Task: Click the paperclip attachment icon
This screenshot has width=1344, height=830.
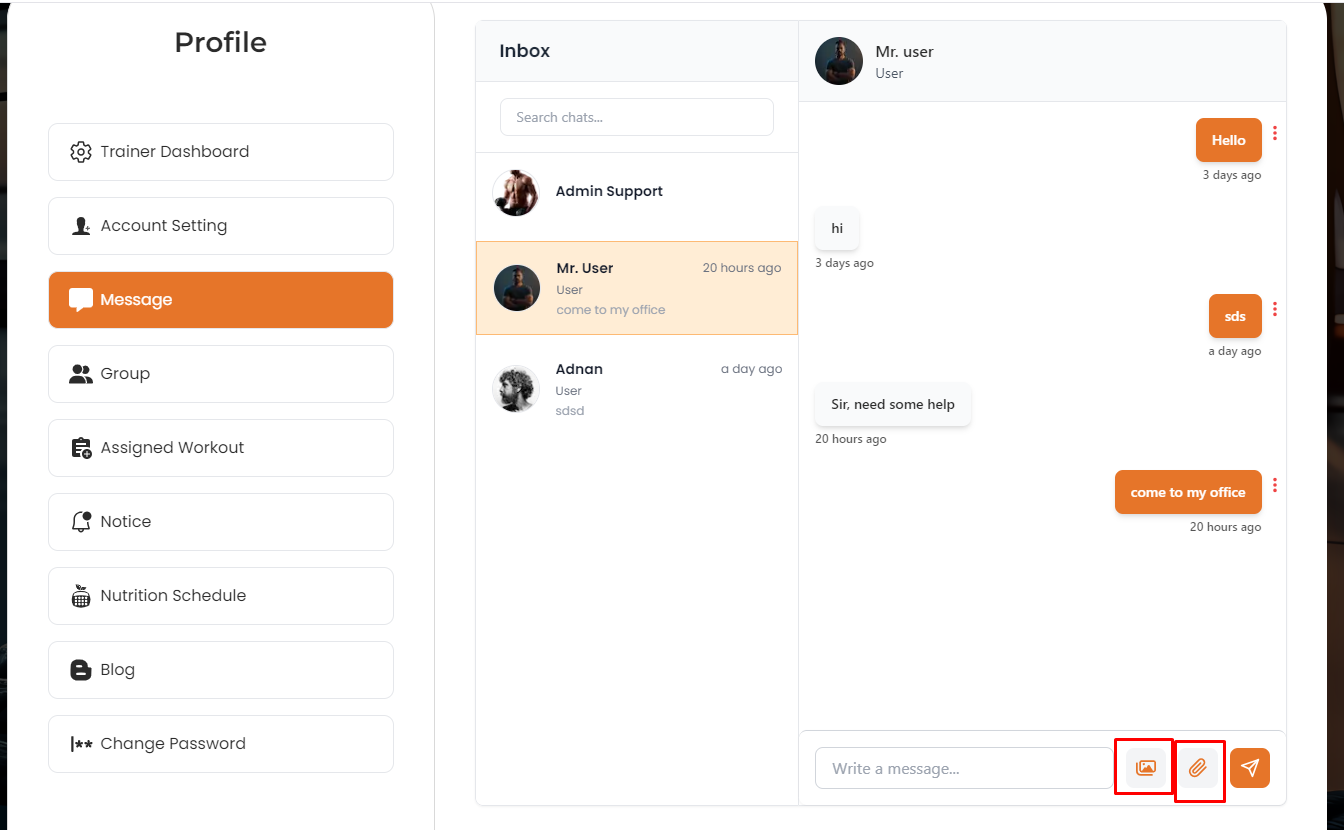Action: (x=1198, y=768)
